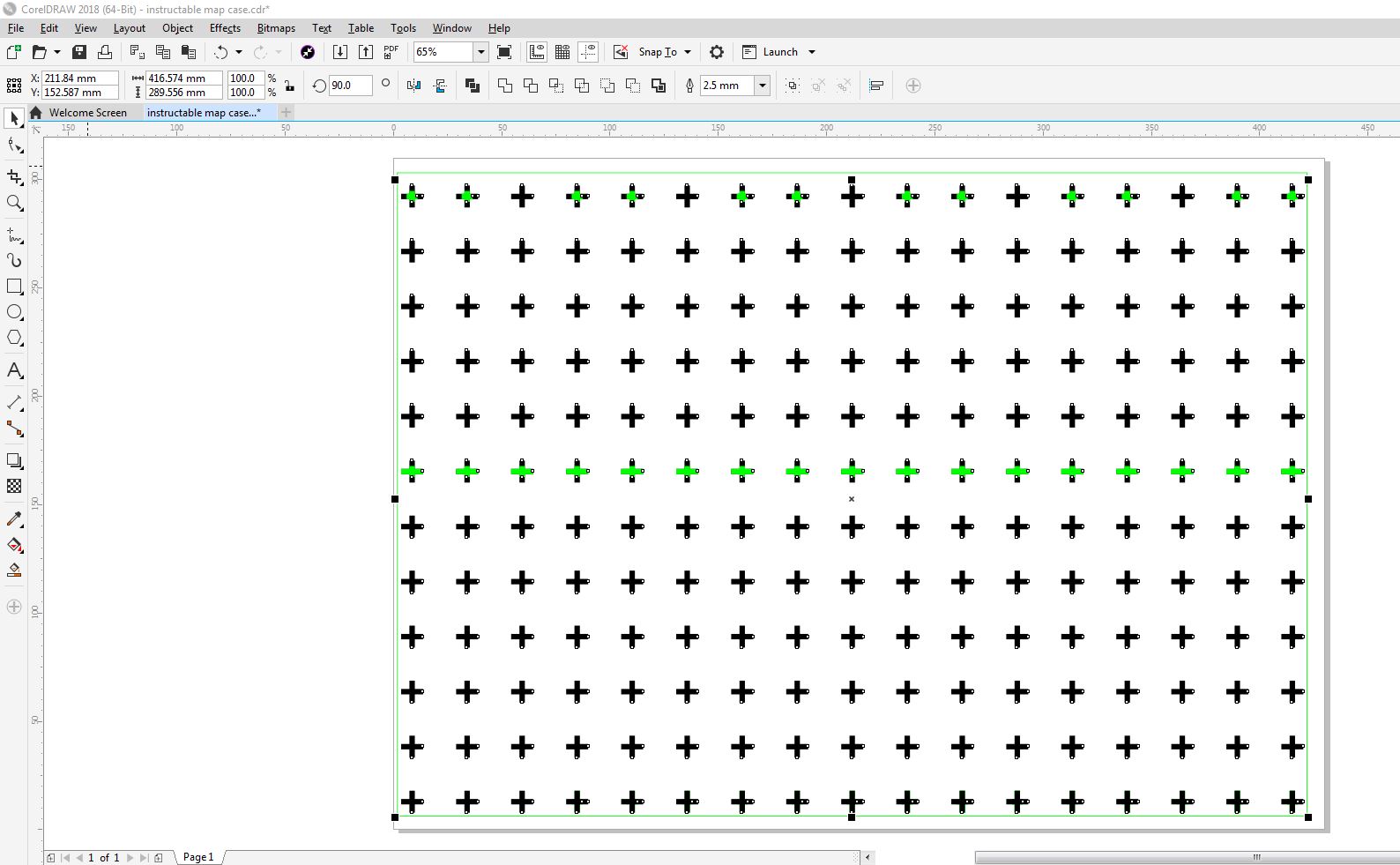
Task: Select the Pick tool
Action: [14, 118]
